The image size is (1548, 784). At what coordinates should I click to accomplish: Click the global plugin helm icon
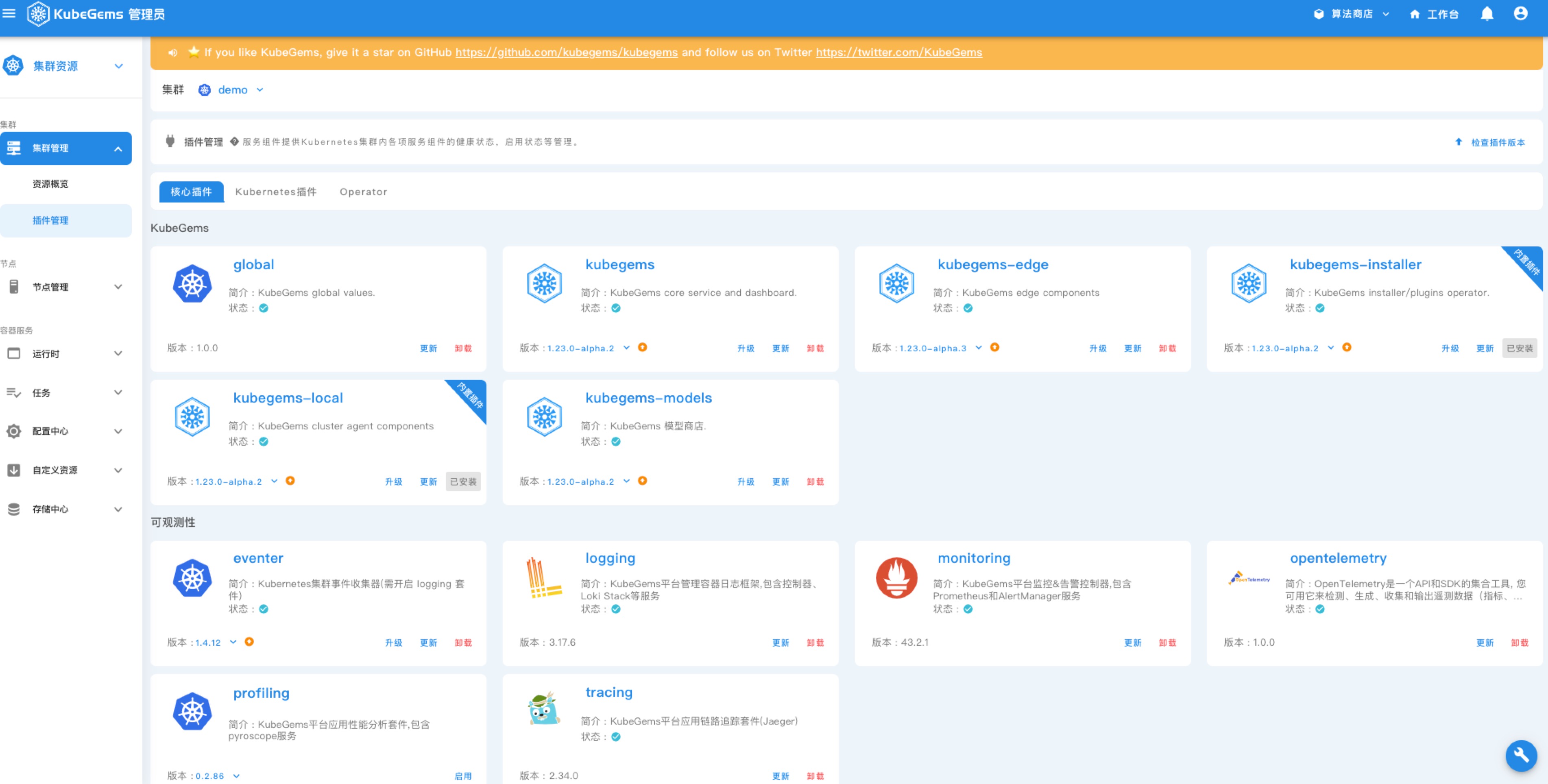pos(192,283)
